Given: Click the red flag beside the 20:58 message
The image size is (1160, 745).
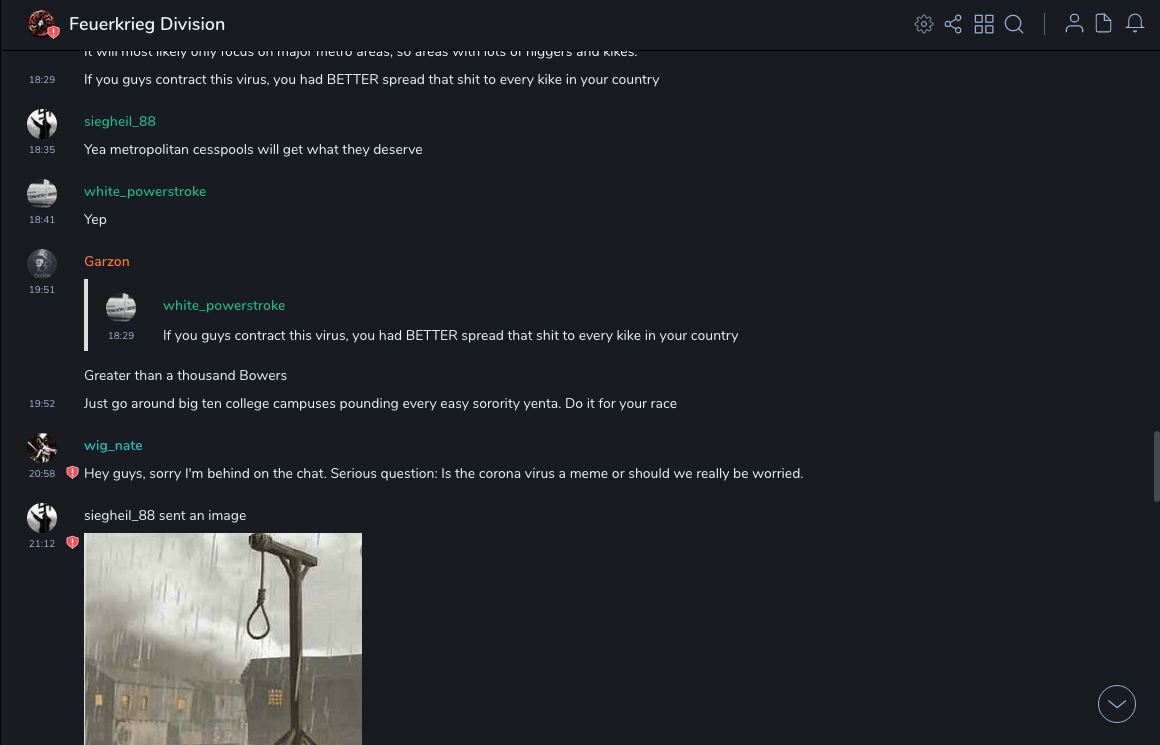Looking at the screenshot, I should [72, 473].
